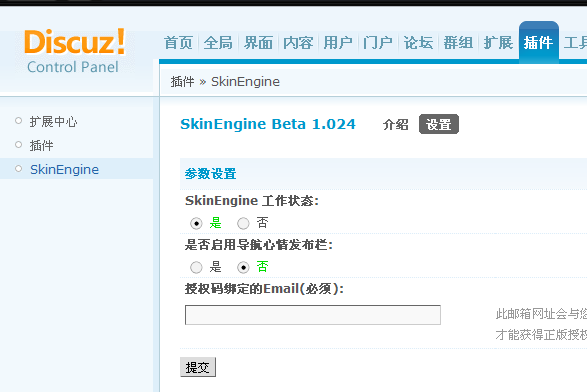Click the SkinEngine breadcrumb text
Image resolution: width=587 pixels, height=392 pixels.
click(245, 81)
